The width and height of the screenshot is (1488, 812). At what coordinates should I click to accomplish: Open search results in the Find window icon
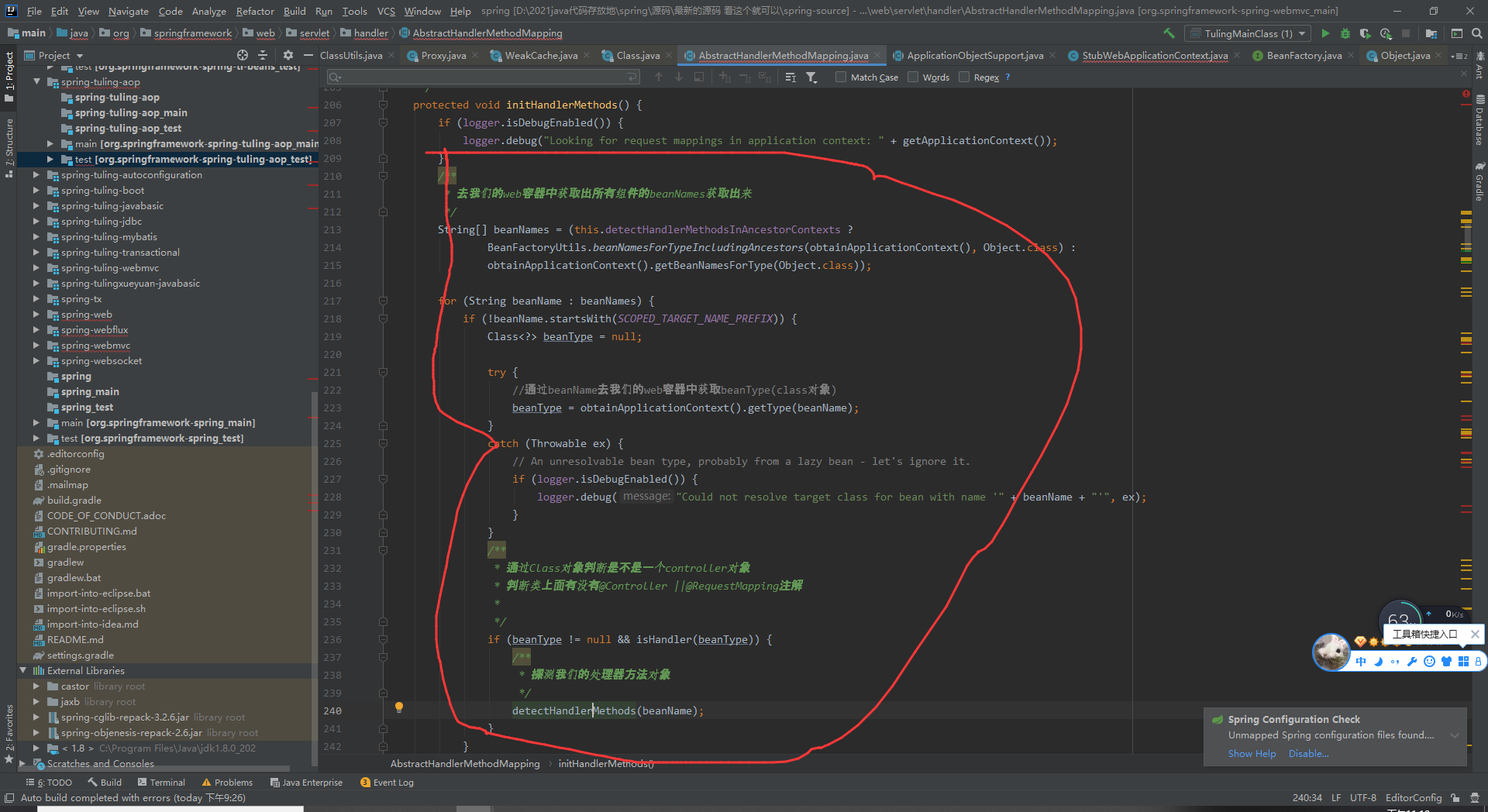pos(699,77)
